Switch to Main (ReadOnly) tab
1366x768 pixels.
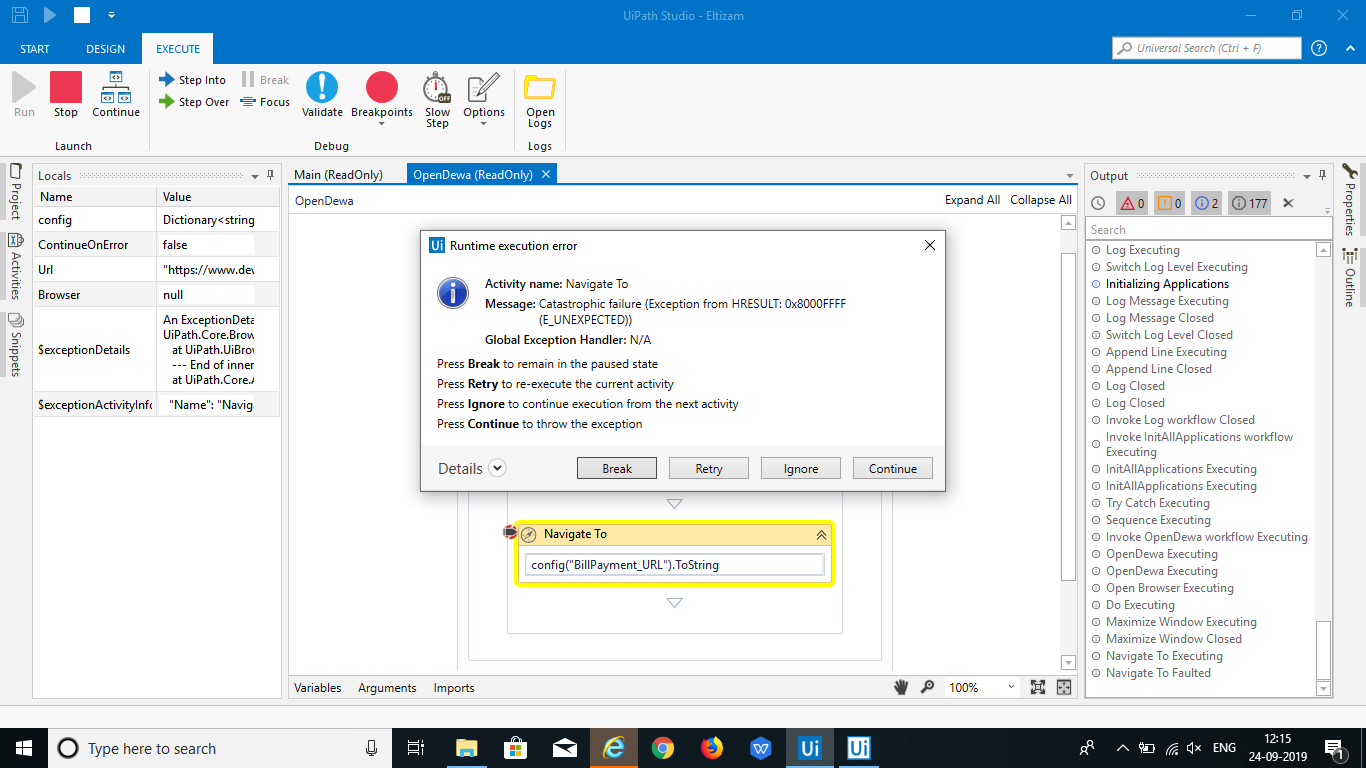click(338, 175)
